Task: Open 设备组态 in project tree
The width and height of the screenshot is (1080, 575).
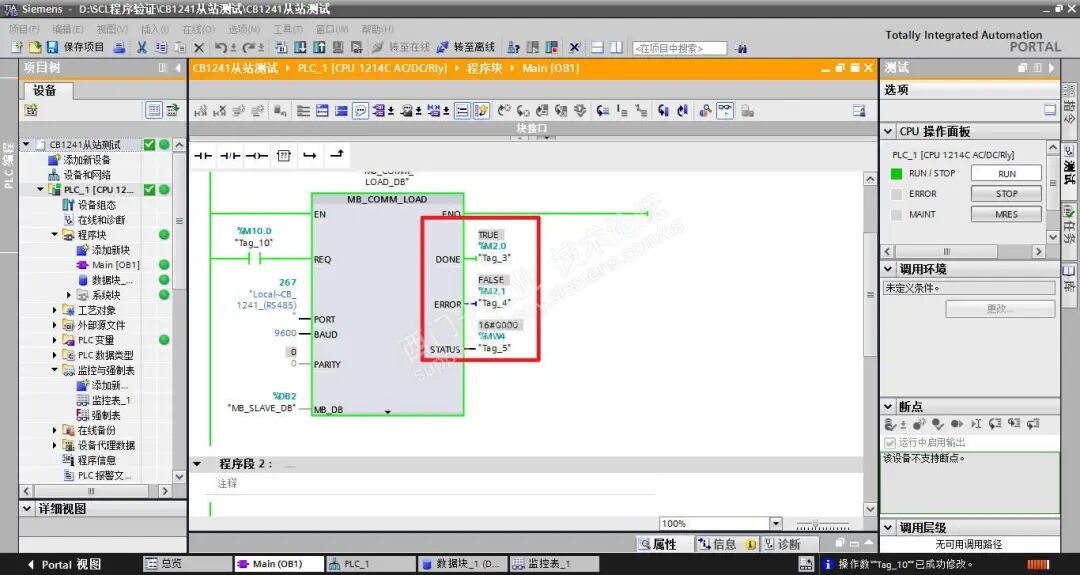Action: point(96,205)
